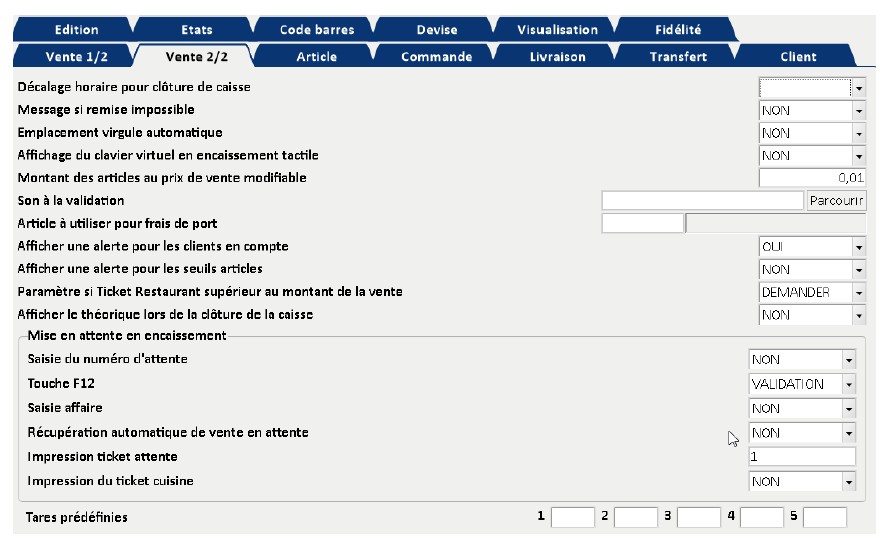
Task: Switch to the Livraison tab
Action: click(x=557, y=57)
